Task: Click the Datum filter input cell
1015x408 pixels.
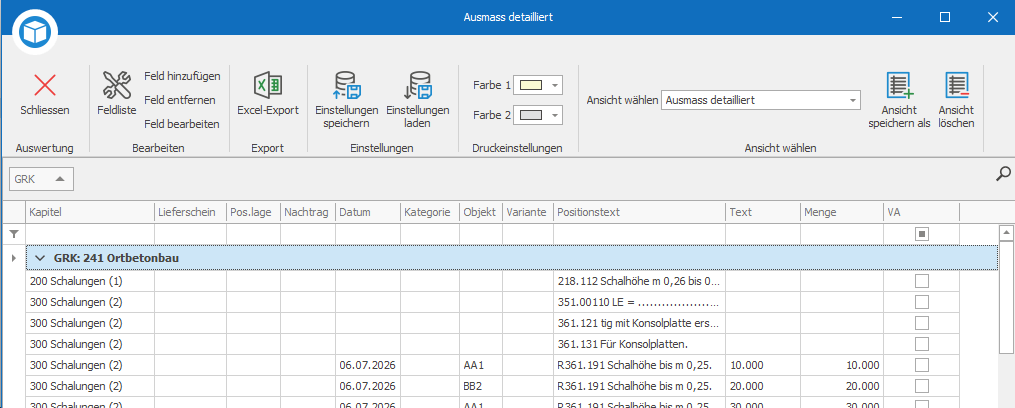Action: (x=368, y=234)
